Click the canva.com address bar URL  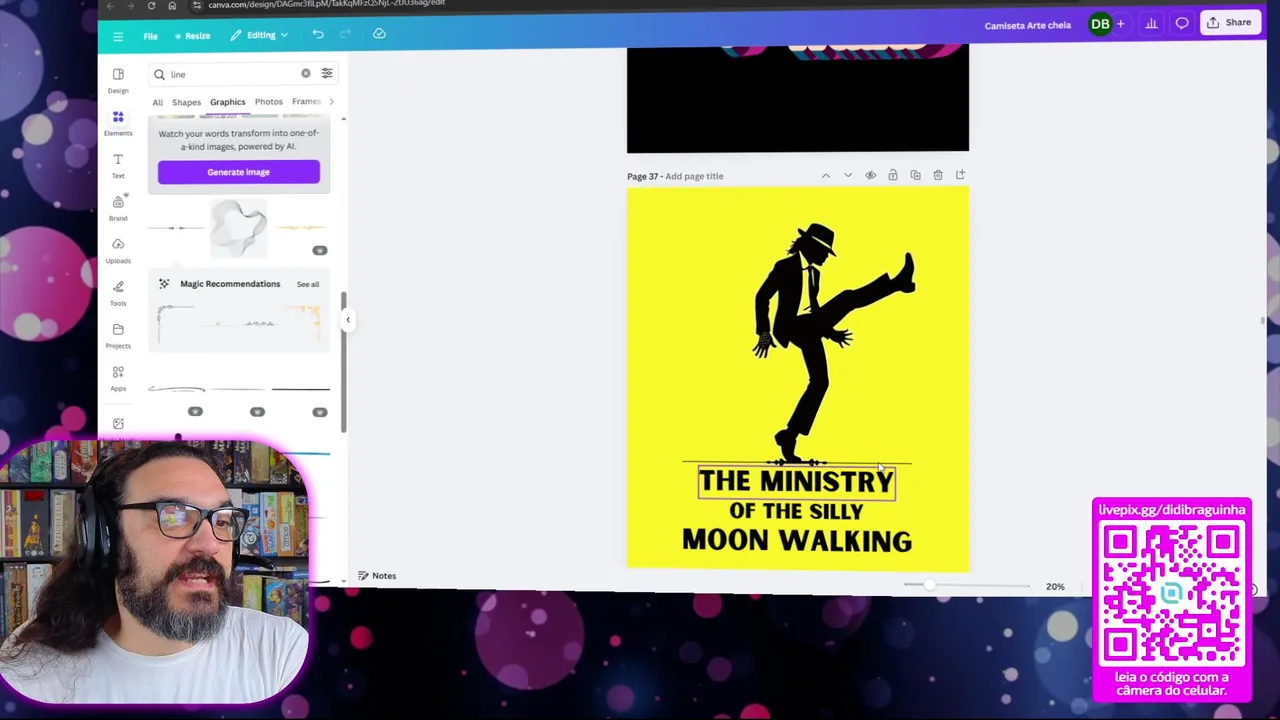(x=327, y=5)
